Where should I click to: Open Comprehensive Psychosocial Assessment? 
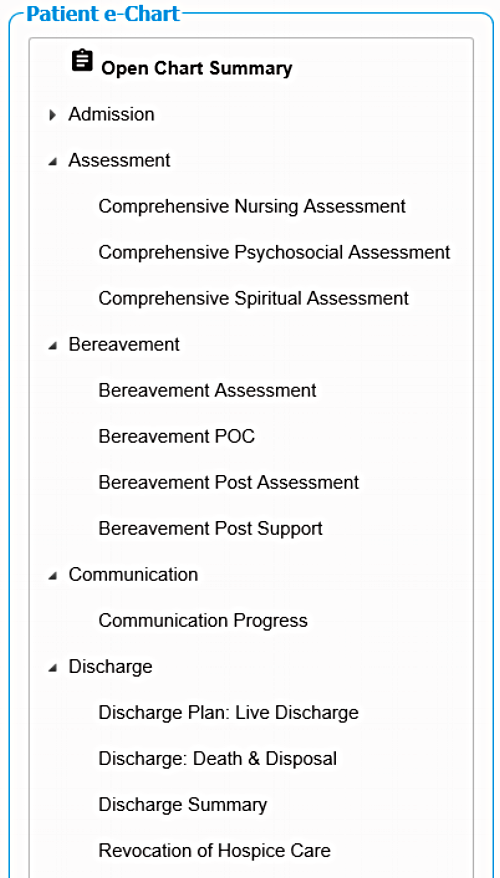click(x=274, y=253)
